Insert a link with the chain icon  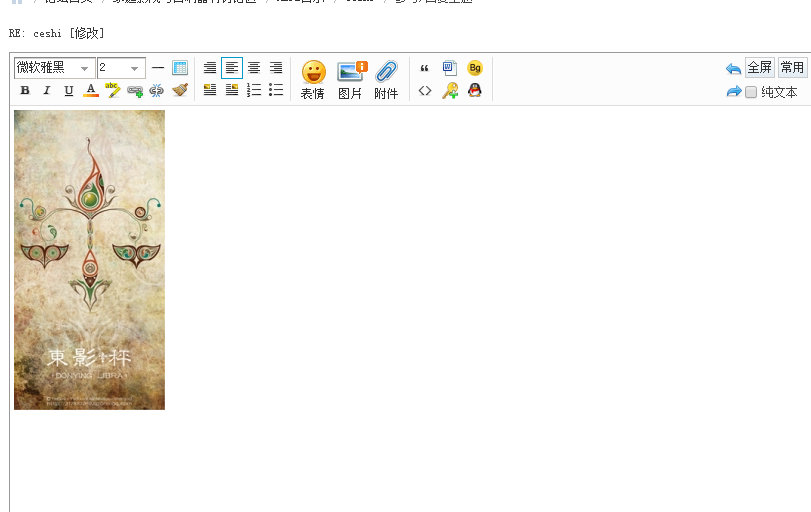135,91
